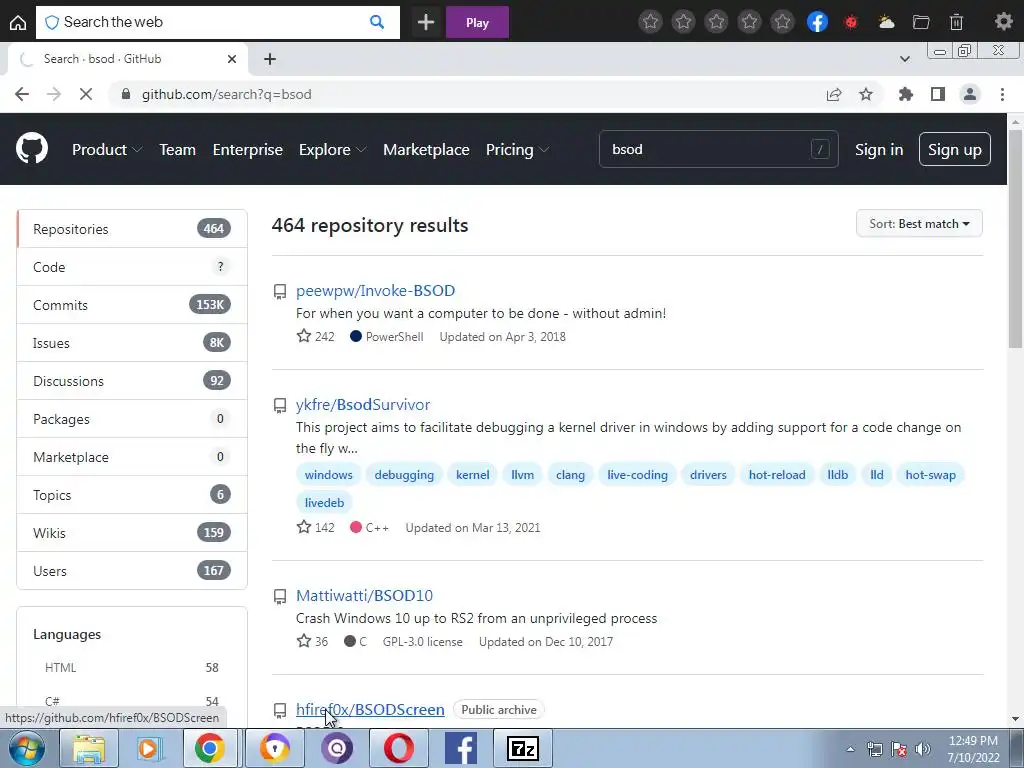
Task: Open 7-Zip from the taskbar
Action: point(522,748)
